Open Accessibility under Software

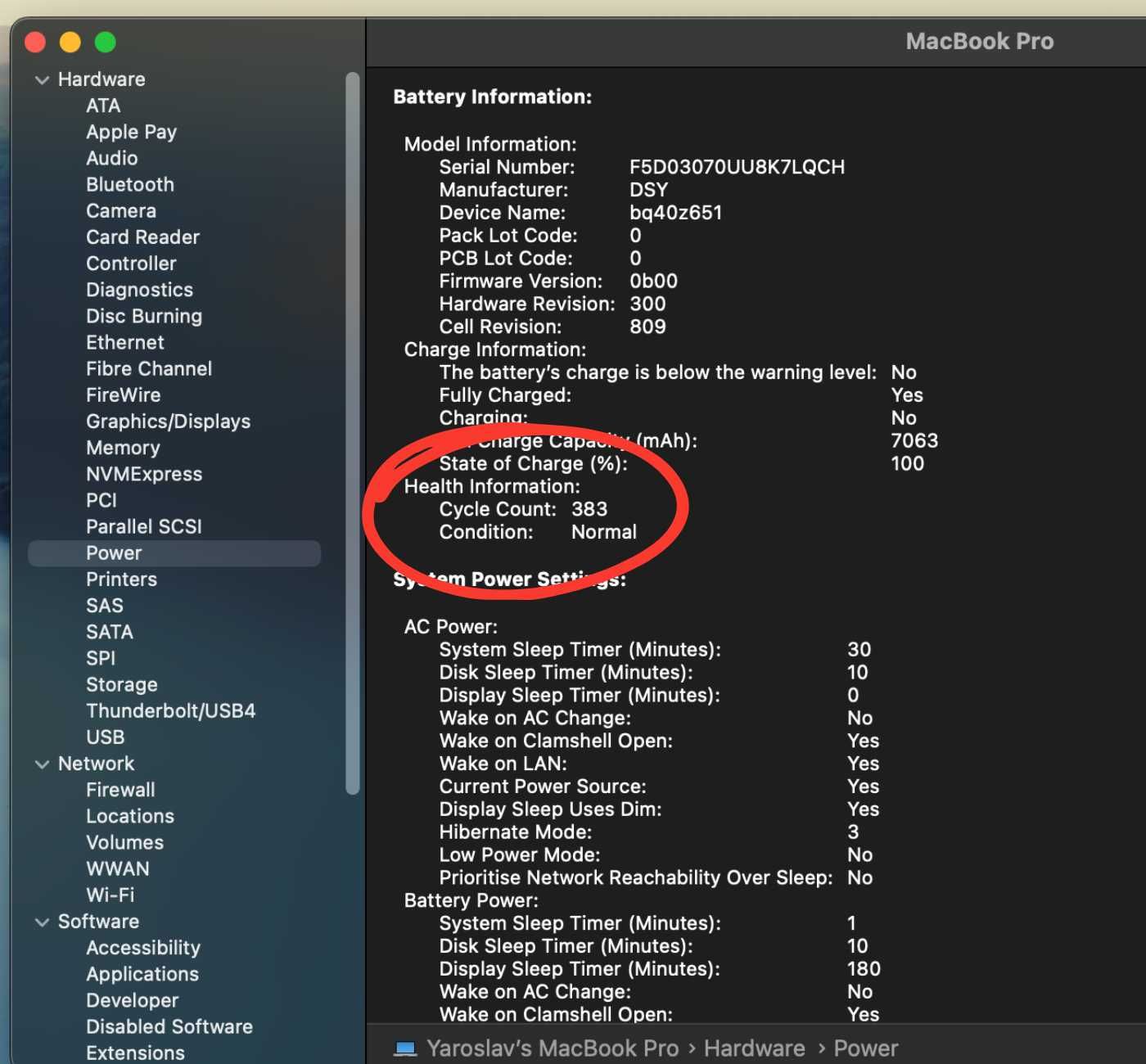click(143, 948)
